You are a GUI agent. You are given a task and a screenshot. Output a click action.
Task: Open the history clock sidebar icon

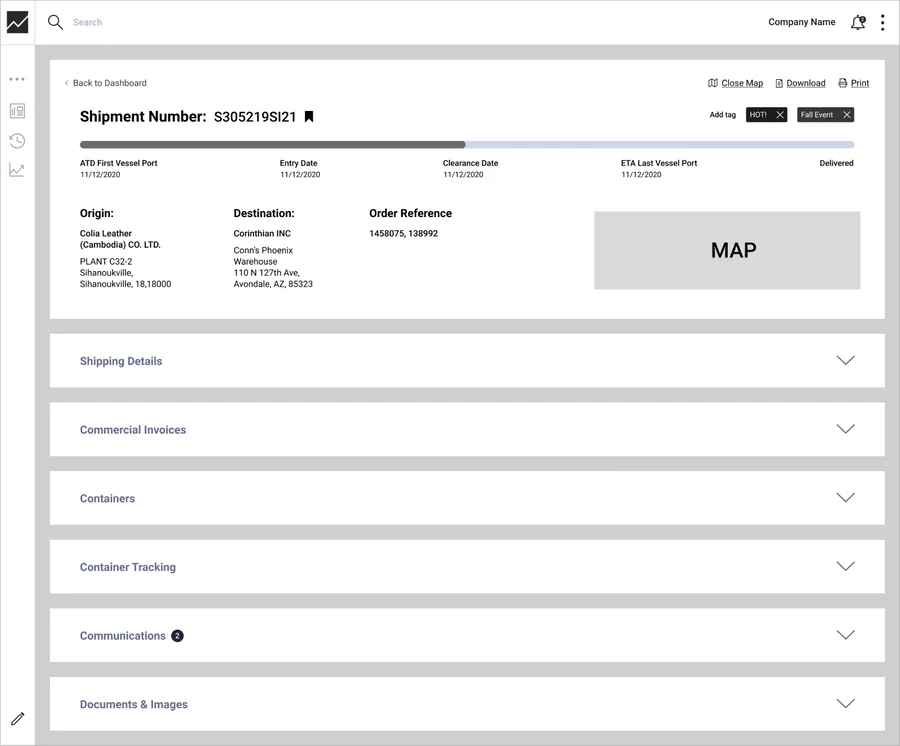(17, 141)
